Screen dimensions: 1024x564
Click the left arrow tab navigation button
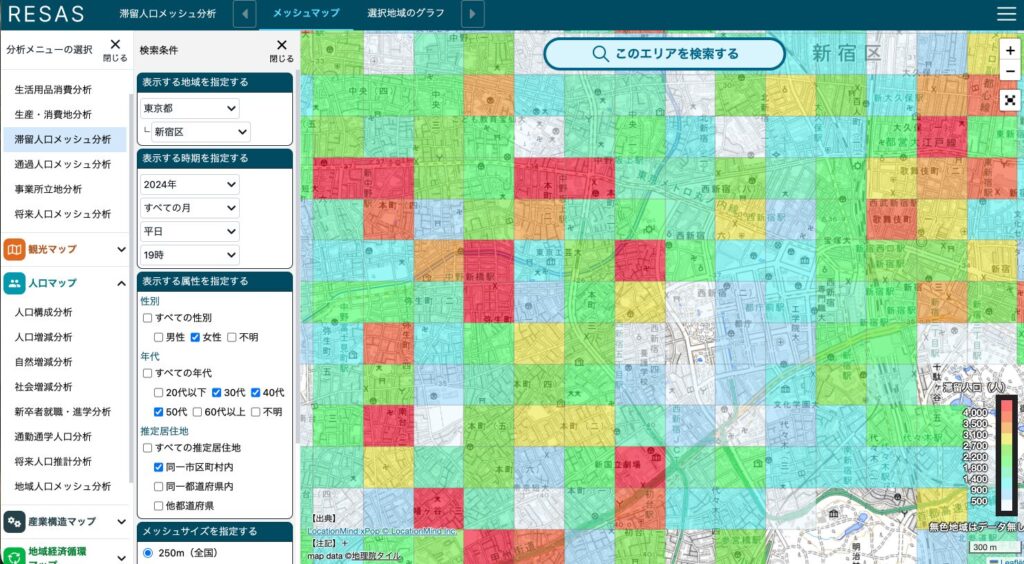(245, 14)
